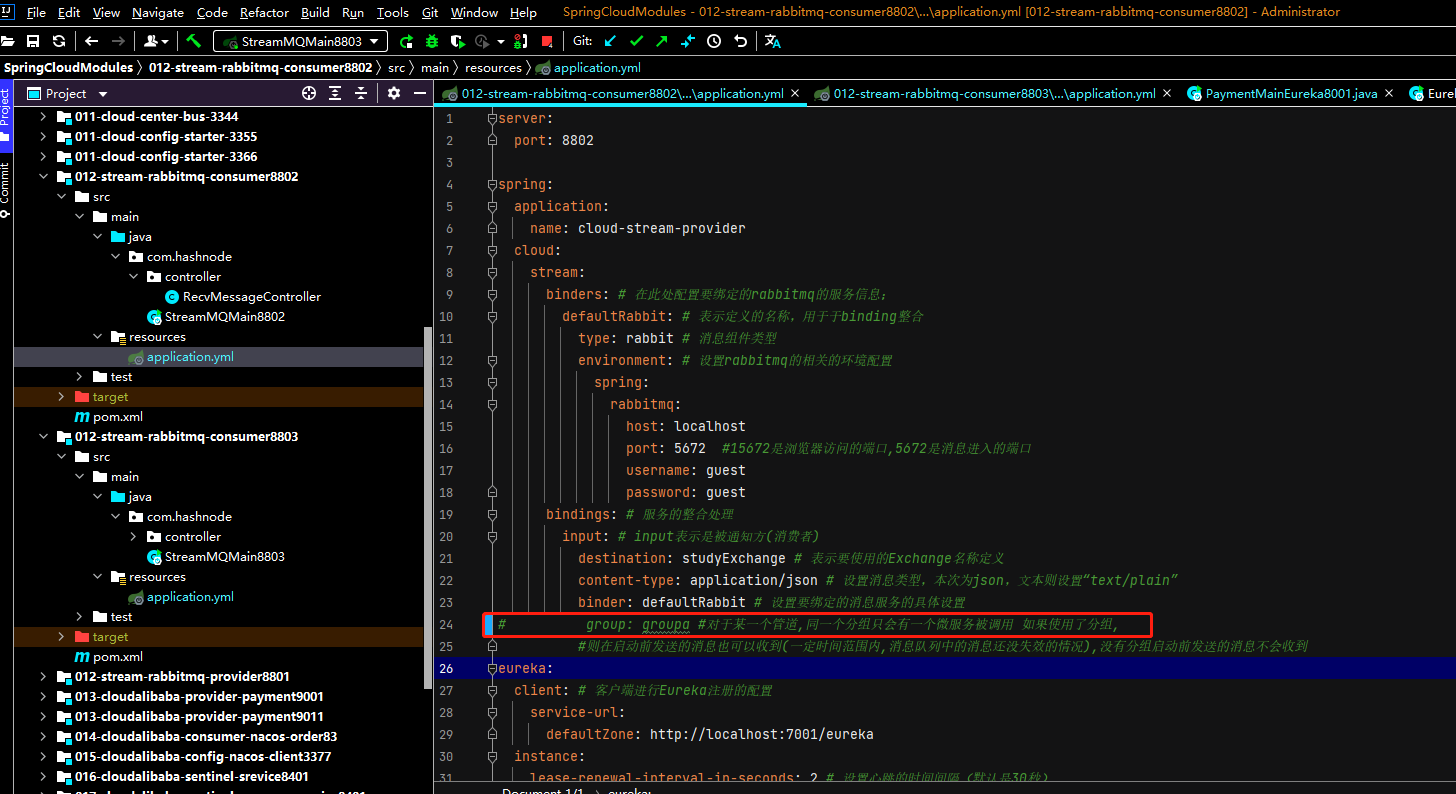Click the Translate toolbar icon
The width and height of the screenshot is (1456, 794).
pyautogui.click(x=773, y=41)
